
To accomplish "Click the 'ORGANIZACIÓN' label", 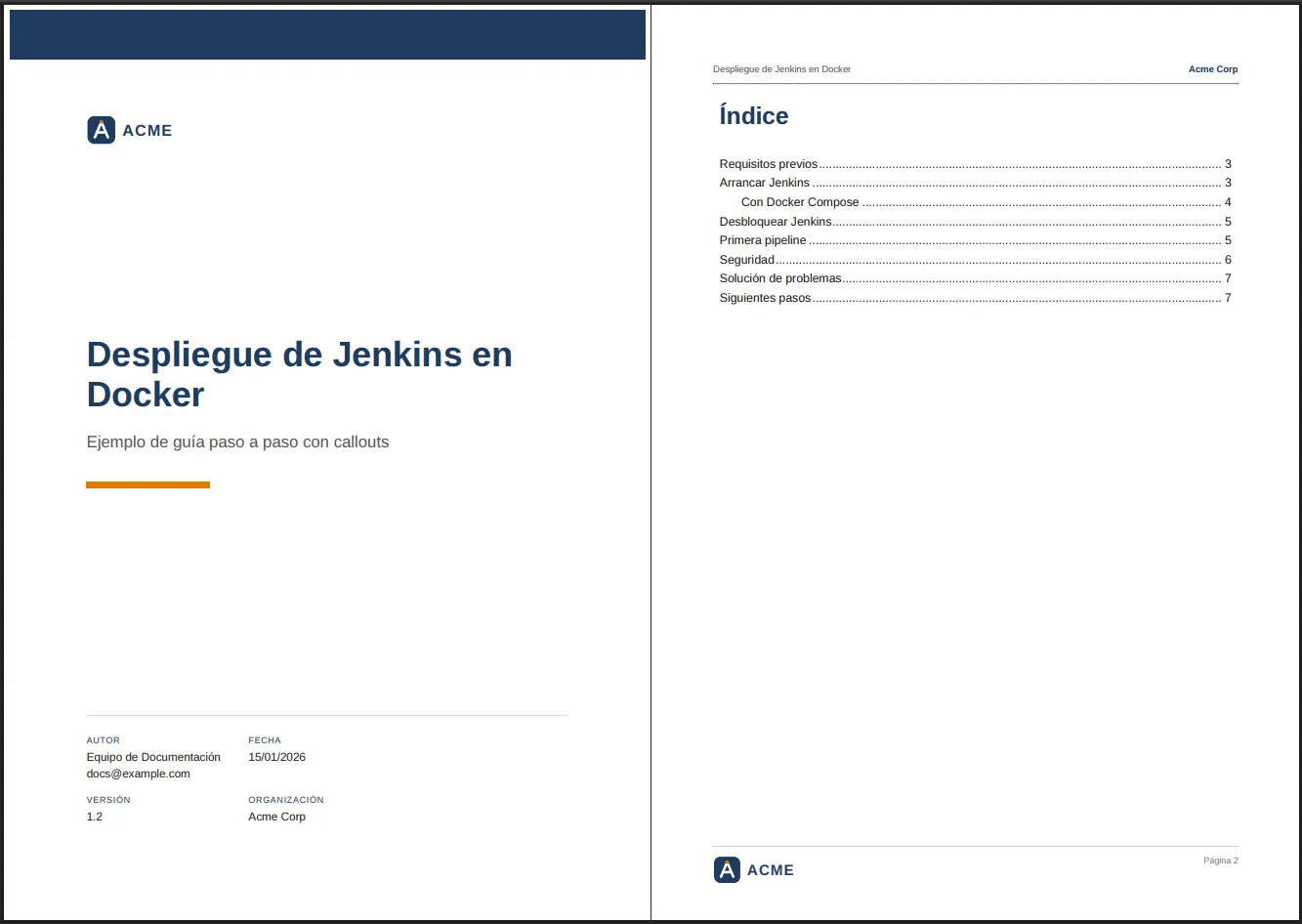I will pyautogui.click(x=286, y=800).
